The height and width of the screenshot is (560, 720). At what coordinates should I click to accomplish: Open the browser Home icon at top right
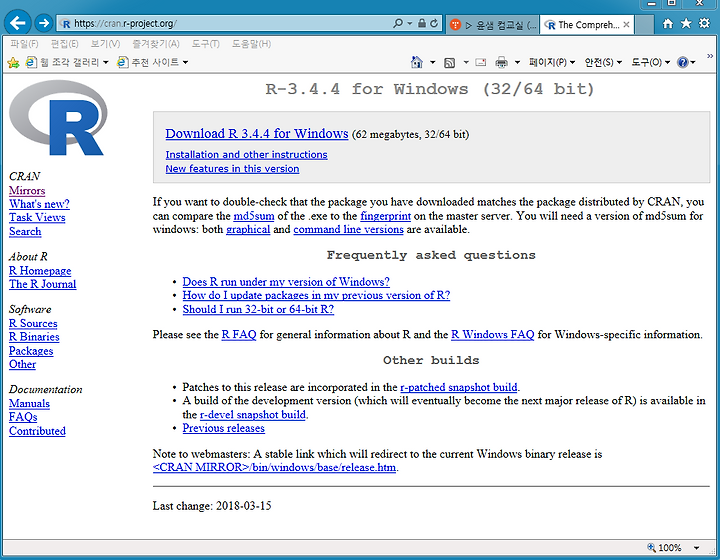click(668, 23)
